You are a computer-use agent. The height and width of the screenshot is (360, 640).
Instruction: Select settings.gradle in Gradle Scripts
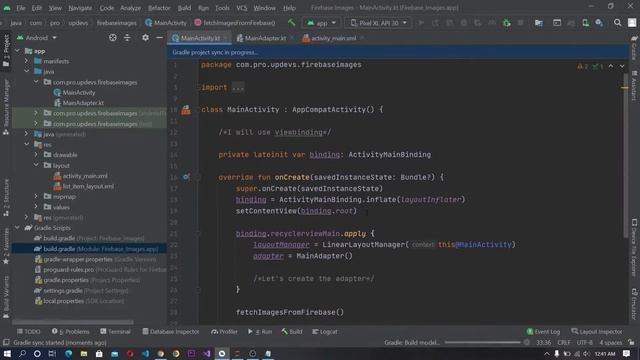coord(81,291)
